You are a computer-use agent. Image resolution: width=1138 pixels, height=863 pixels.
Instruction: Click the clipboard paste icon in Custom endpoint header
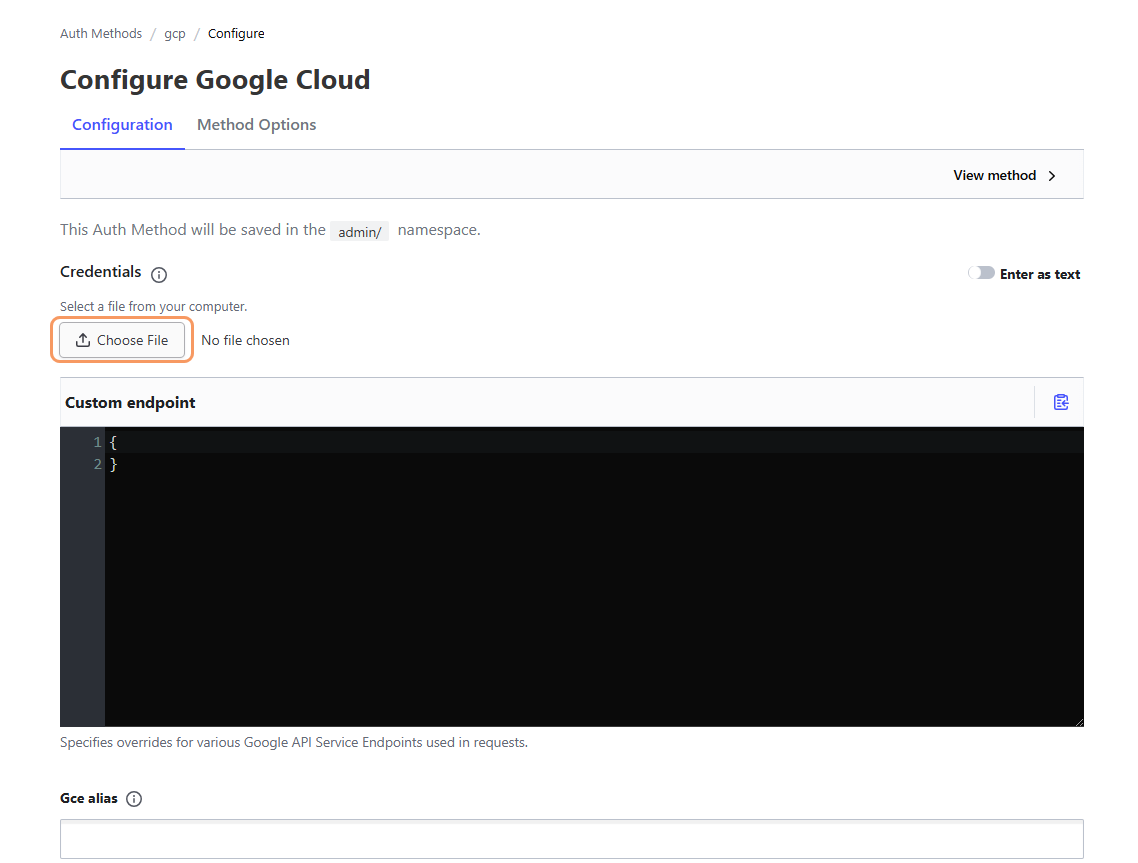[x=1060, y=401]
